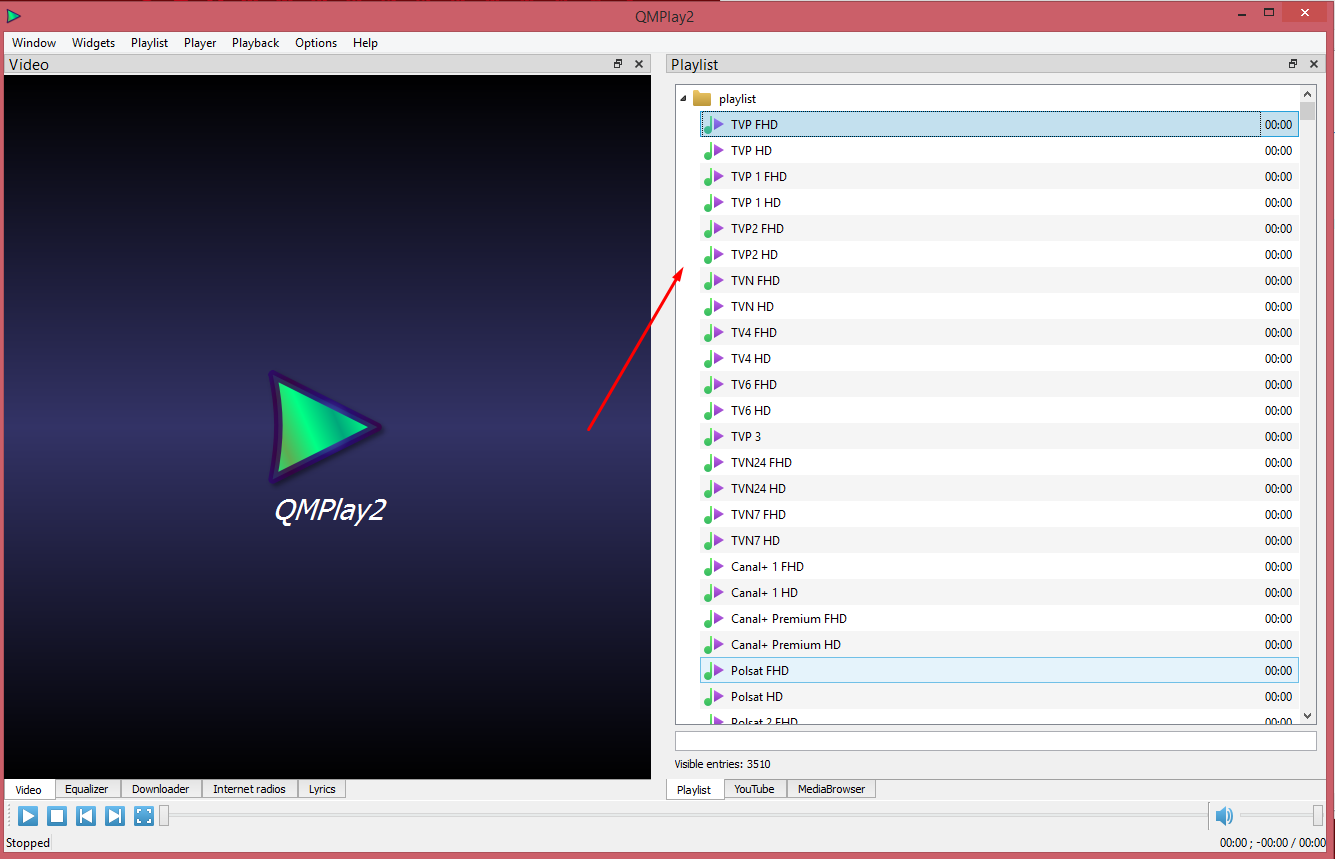The height and width of the screenshot is (859, 1335).
Task: Collapse the playlist folder tree
Action: click(x=683, y=99)
